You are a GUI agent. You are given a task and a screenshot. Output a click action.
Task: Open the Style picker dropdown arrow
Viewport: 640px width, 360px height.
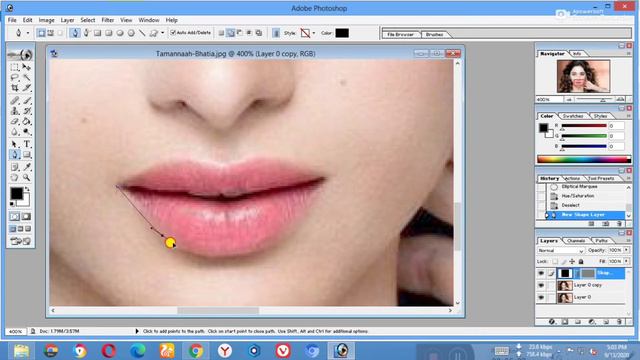(314, 33)
